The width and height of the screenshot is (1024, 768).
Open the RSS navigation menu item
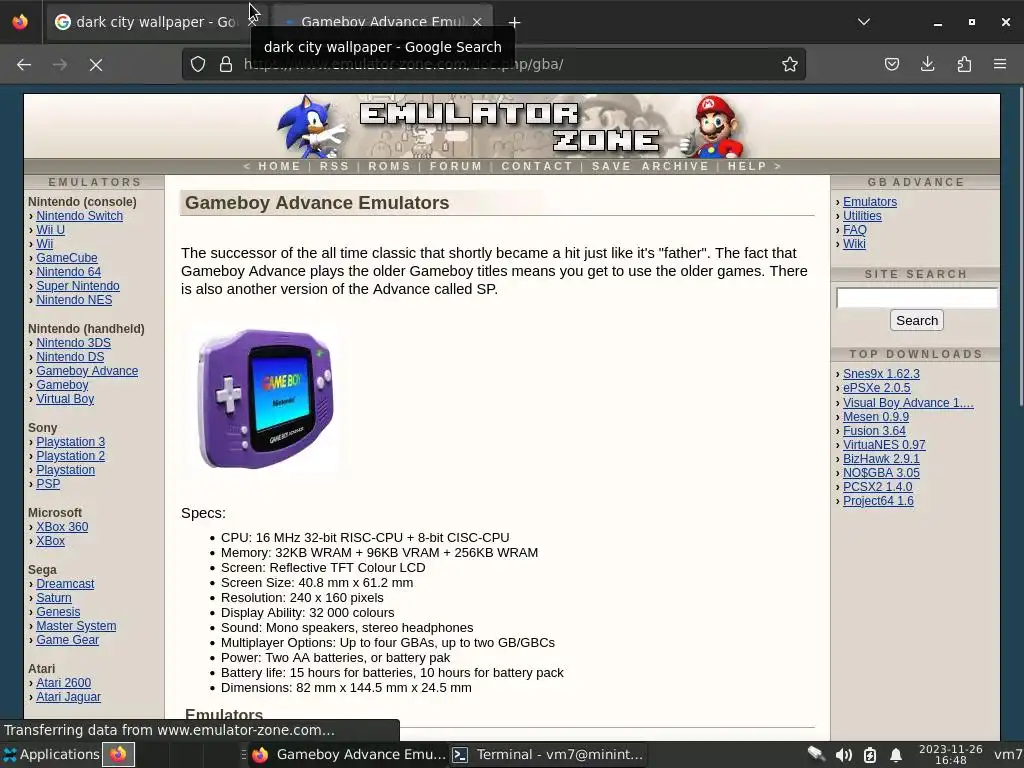point(334,166)
